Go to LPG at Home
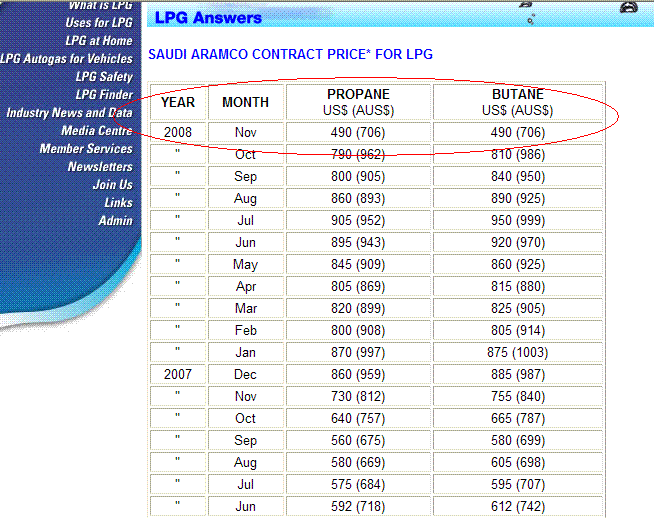The image size is (654, 518). 98,41
